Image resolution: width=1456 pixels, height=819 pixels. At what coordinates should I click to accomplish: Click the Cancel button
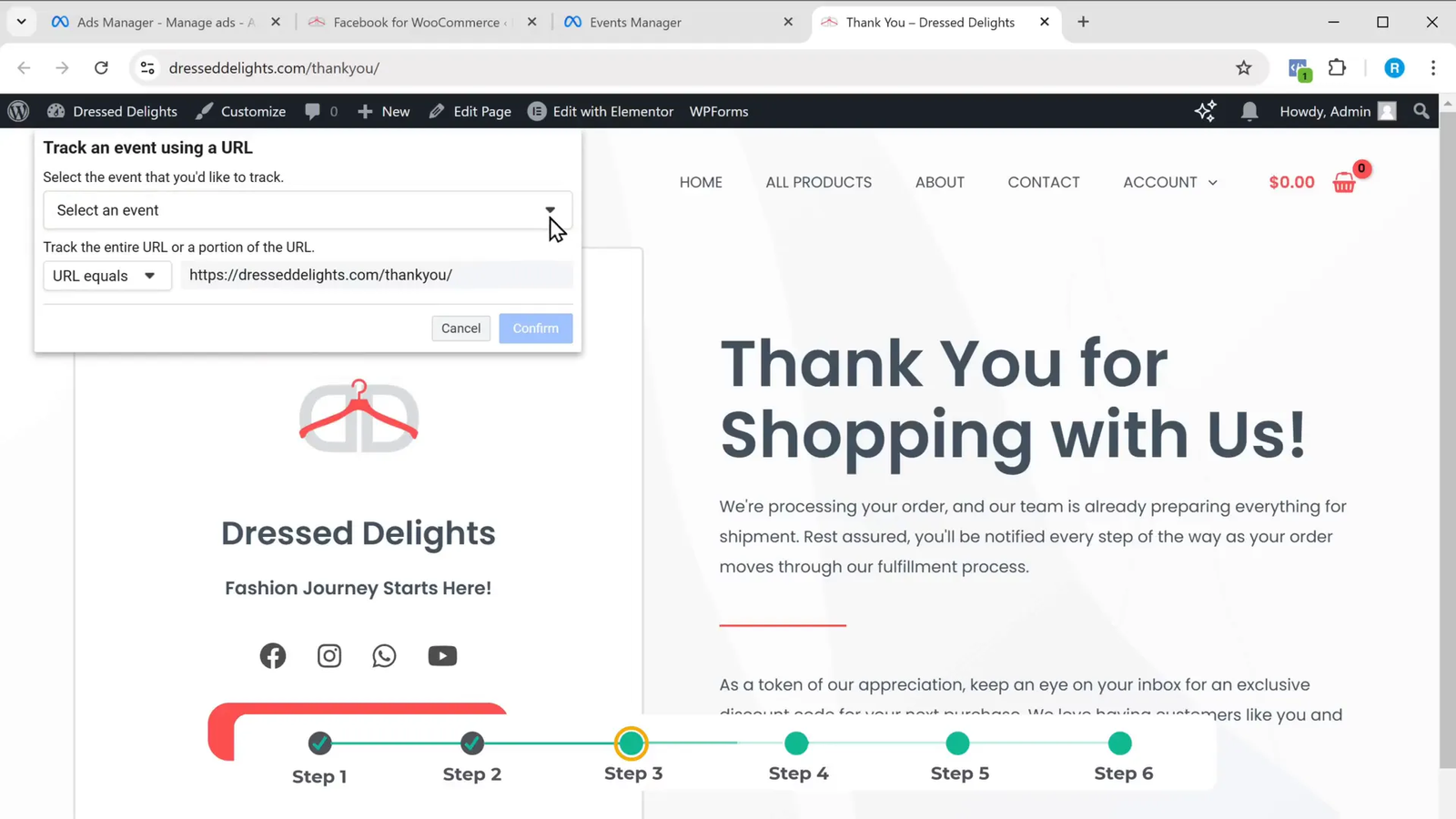pos(460,328)
